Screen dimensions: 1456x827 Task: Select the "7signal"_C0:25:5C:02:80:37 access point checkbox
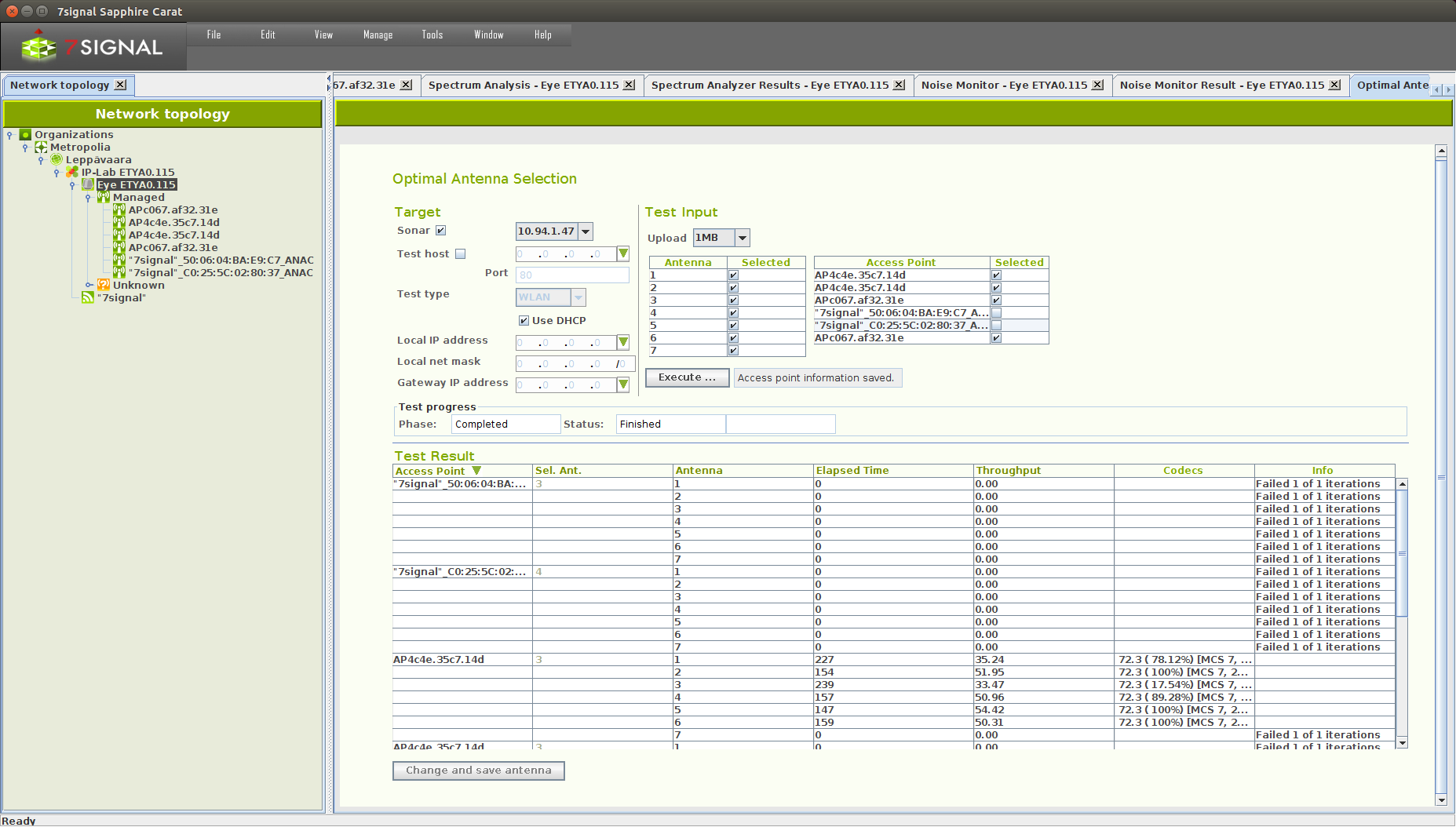pos(996,326)
